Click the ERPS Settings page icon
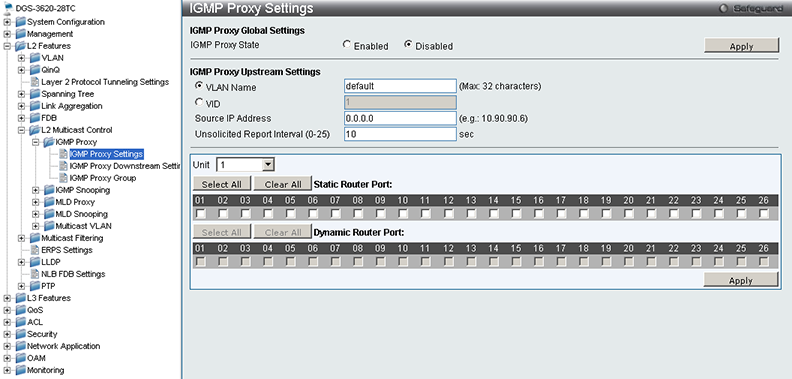The width and height of the screenshot is (792, 379). [x=35, y=250]
